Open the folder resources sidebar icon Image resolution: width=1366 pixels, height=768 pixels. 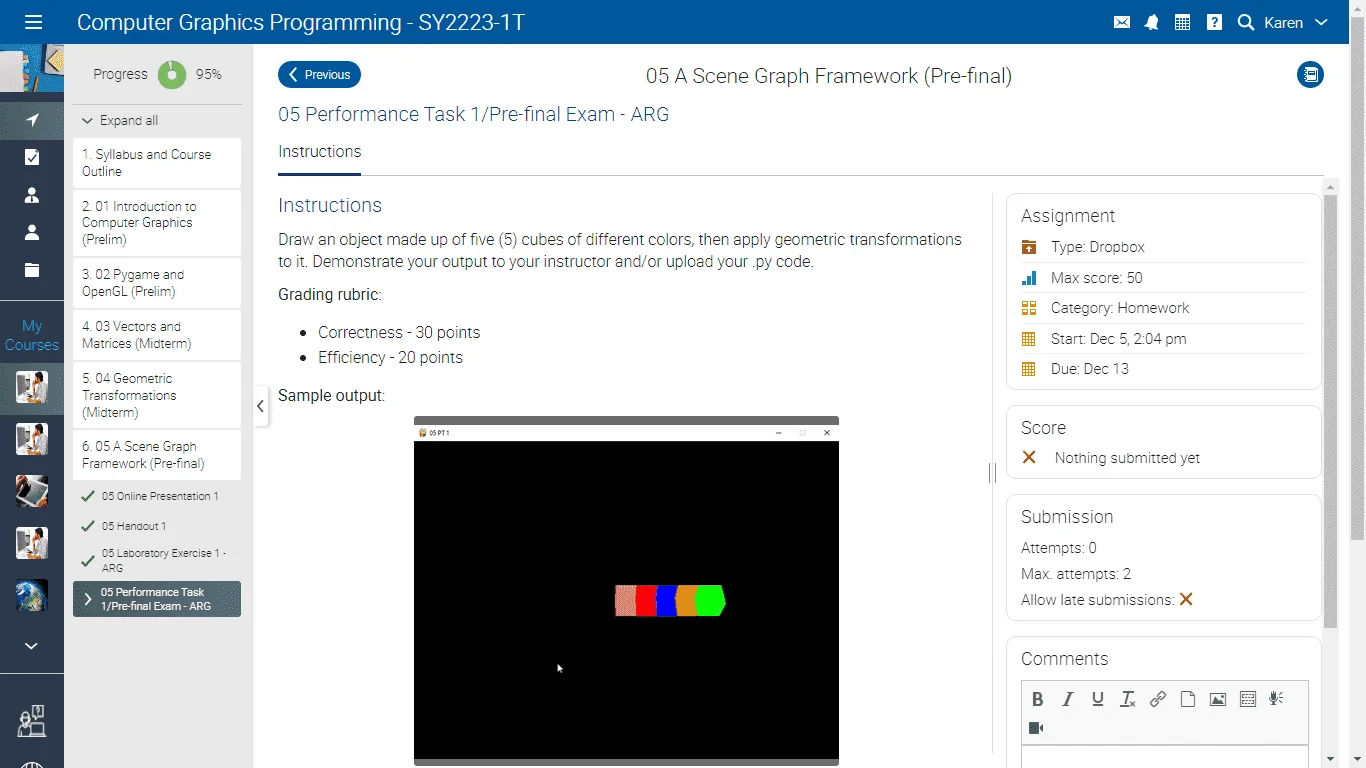[x=32, y=270]
